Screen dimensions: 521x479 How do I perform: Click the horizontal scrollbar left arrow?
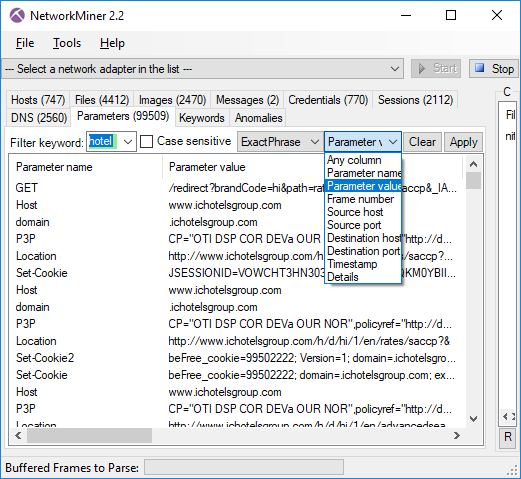[18, 435]
